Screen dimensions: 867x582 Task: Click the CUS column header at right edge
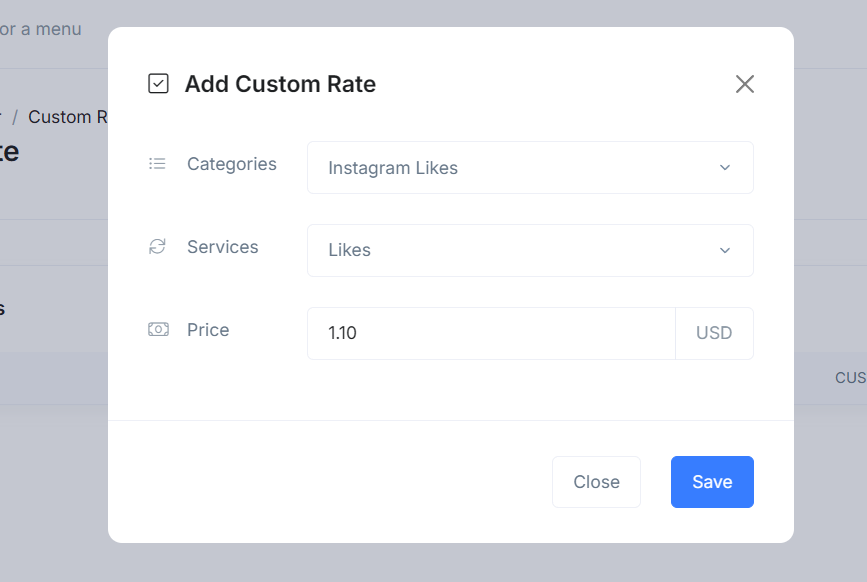click(x=850, y=378)
